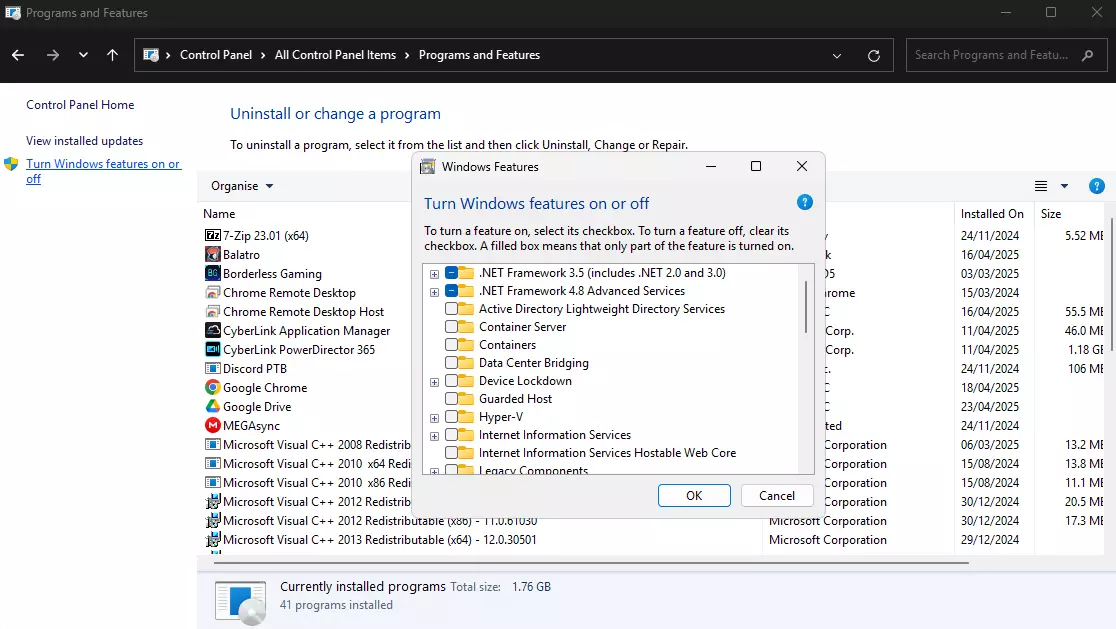The image size is (1116, 629).
Task: Sort by the Name column header
Action: point(219,213)
